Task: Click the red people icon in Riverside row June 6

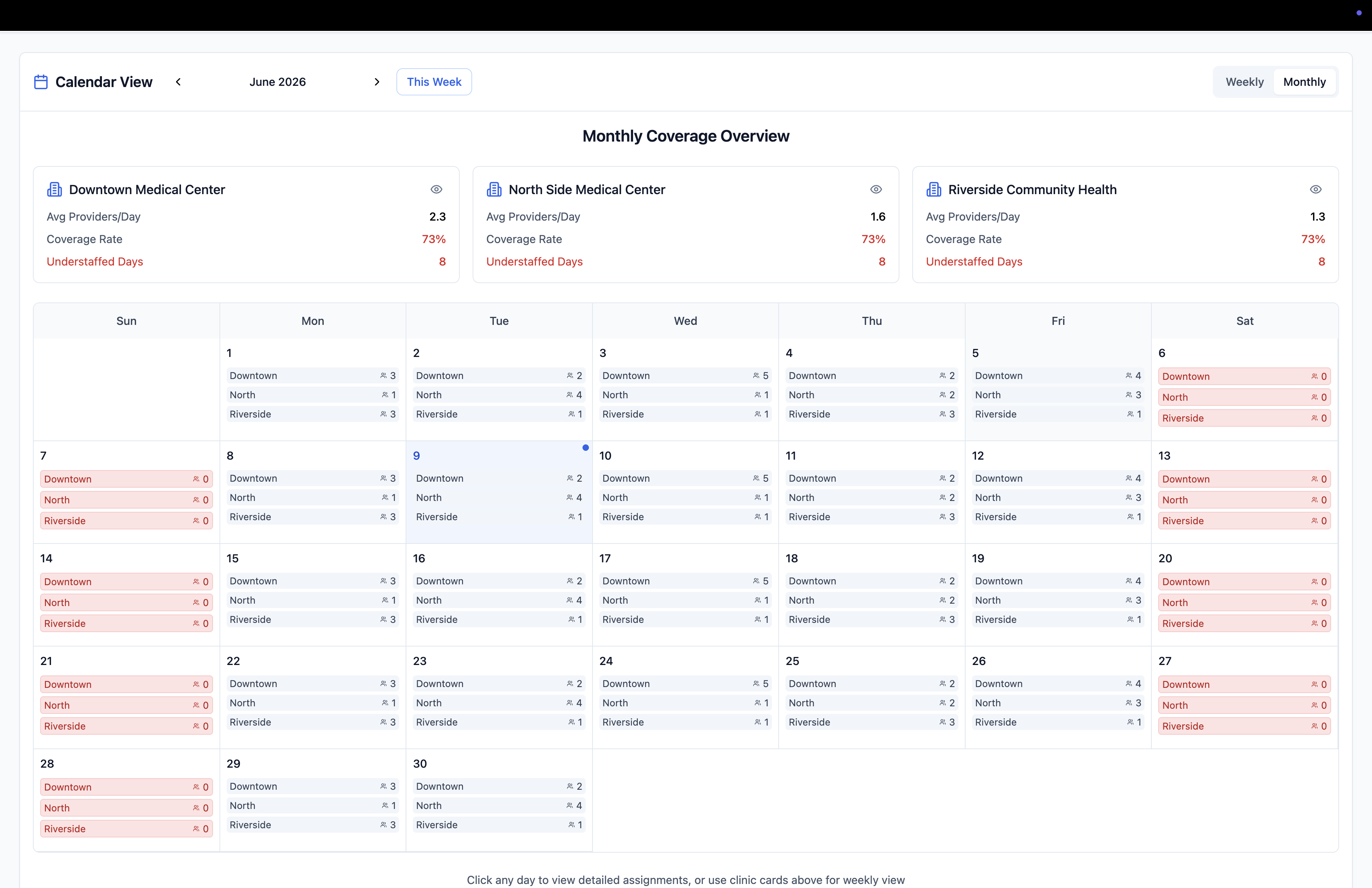Action: click(x=1314, y=418)
